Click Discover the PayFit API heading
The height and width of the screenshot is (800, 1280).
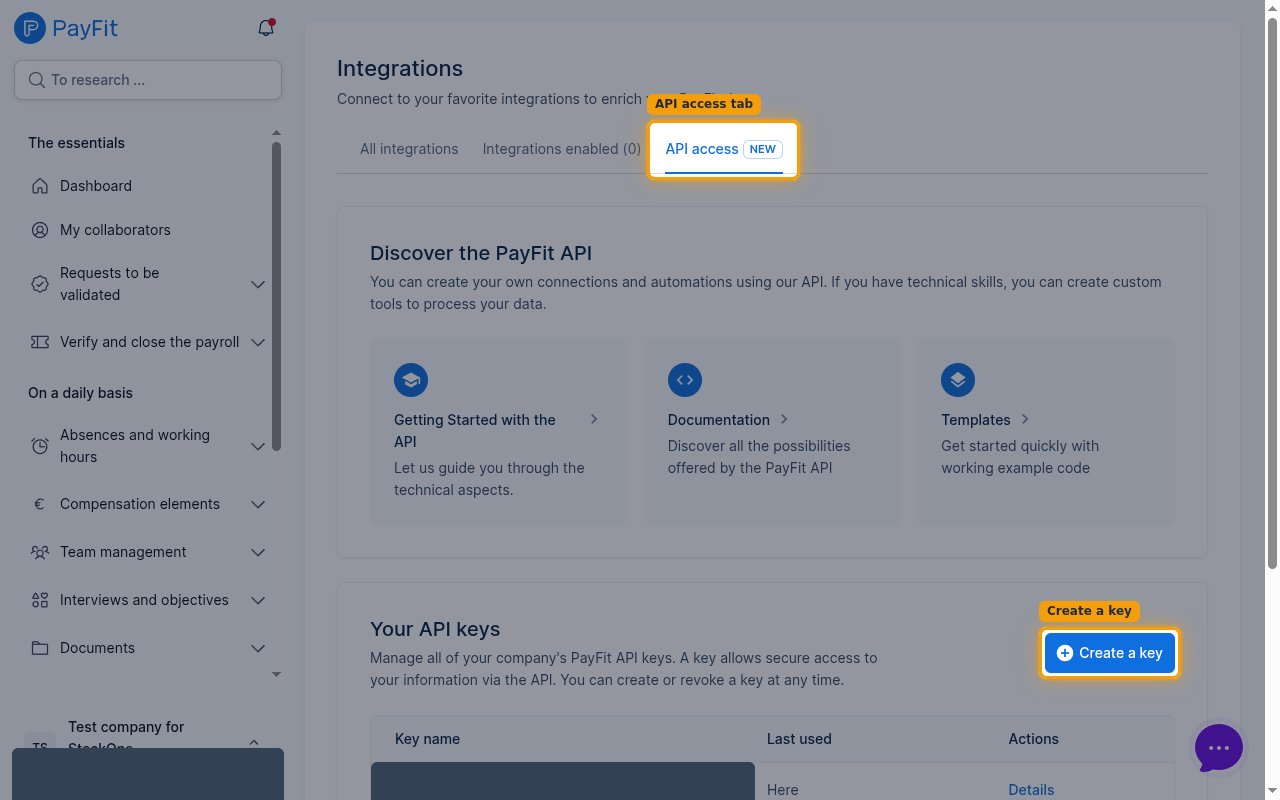coord(482,253)
